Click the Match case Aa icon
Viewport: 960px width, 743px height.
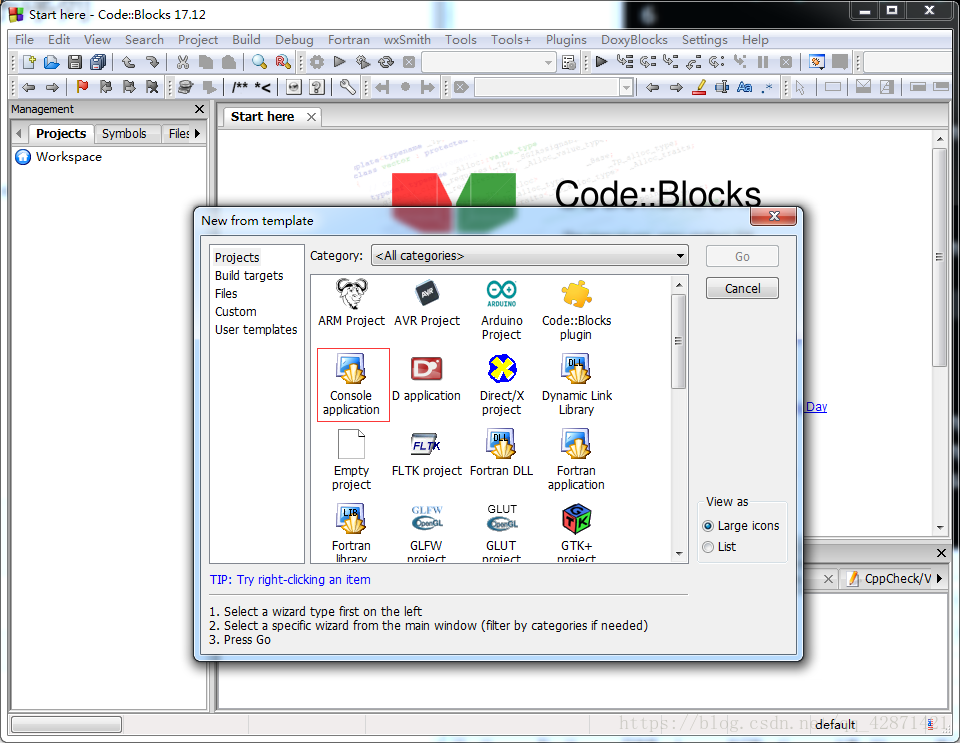[x=744, y=88]
